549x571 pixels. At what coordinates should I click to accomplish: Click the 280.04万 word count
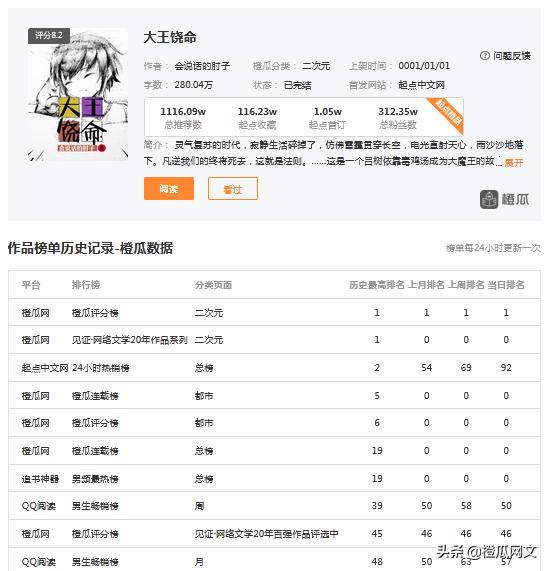point(193,85)
